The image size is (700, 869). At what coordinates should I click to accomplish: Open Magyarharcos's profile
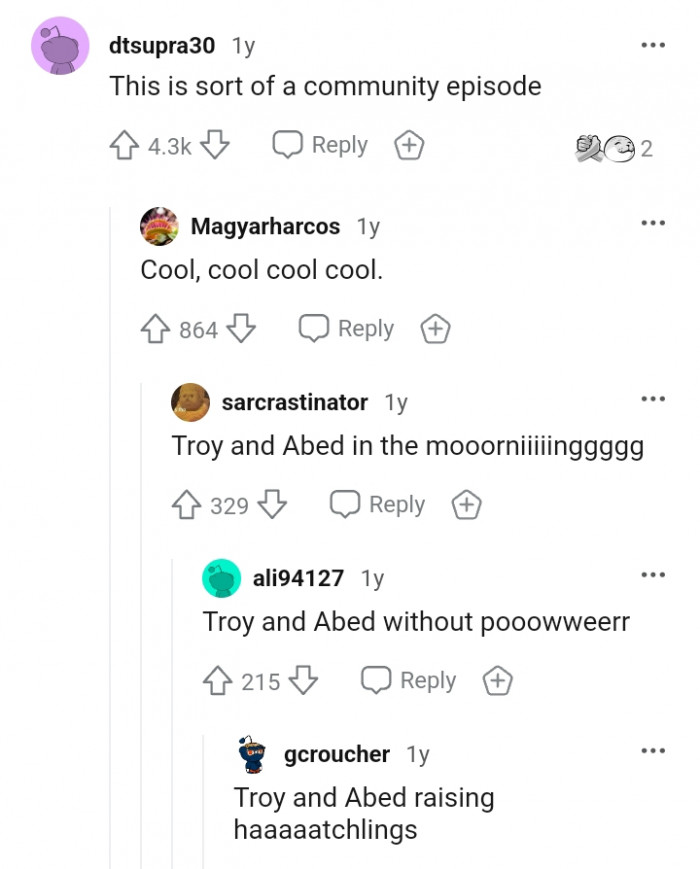point(263,226)
